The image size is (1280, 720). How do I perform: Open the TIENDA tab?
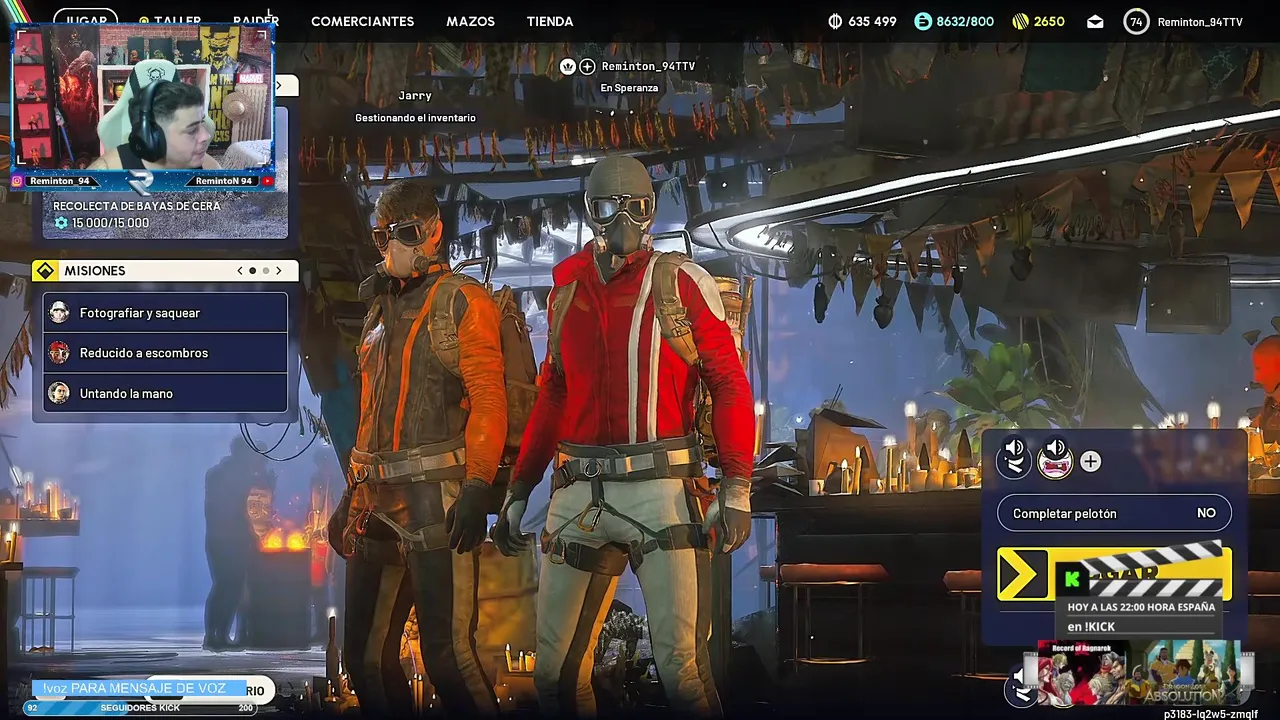[550, 21]
